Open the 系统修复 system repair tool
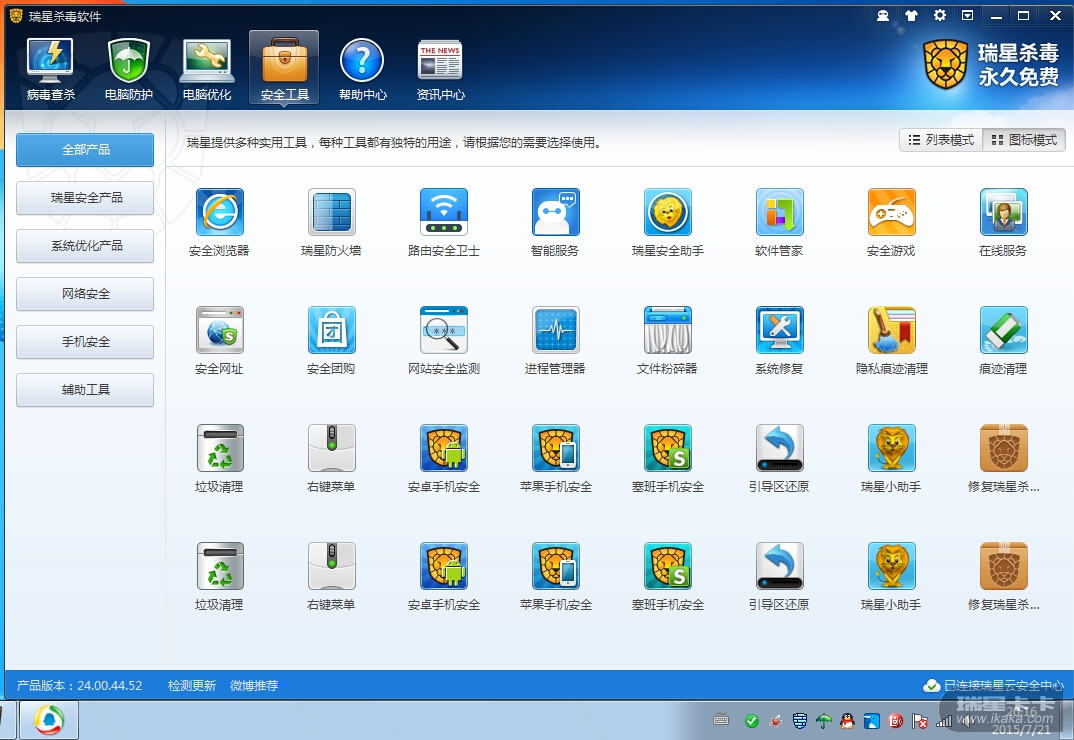The image size is (1074, 740). [779, 330]
